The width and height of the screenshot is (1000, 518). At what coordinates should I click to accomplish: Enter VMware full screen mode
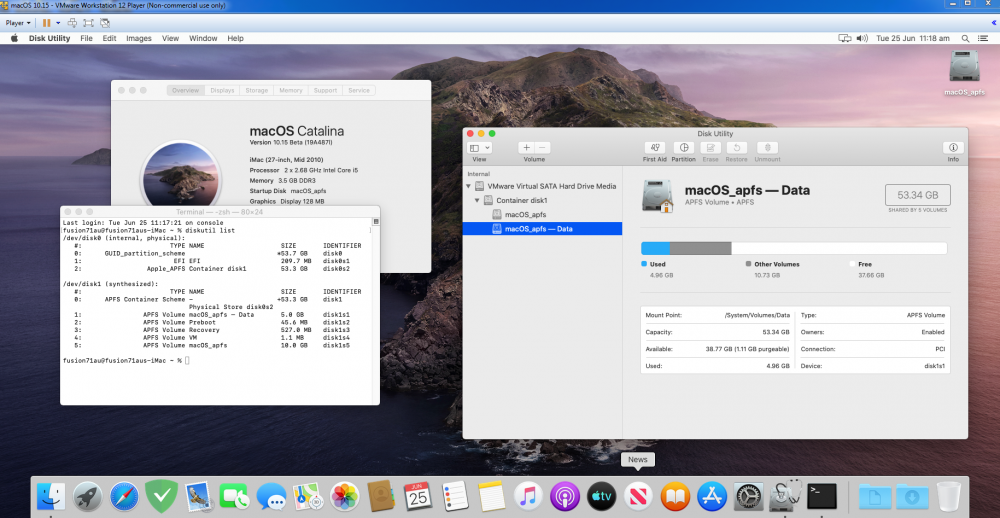coord(89,23)
